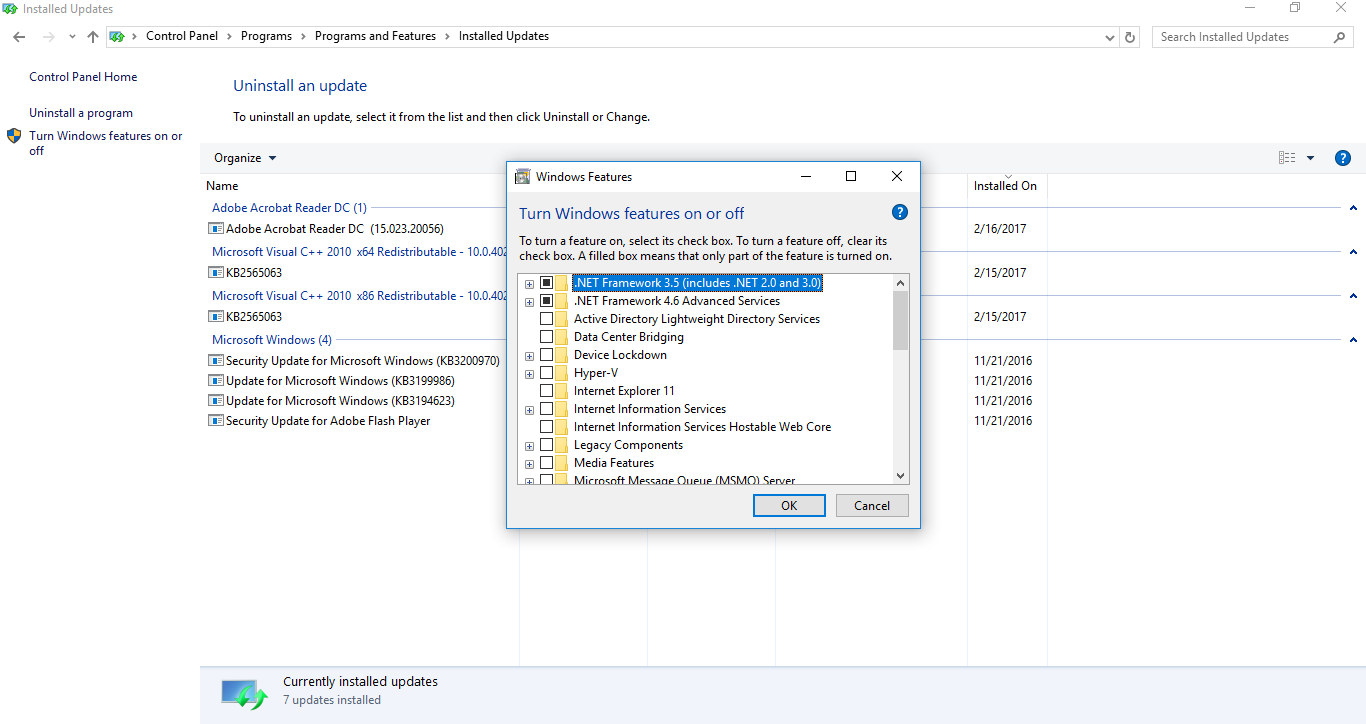Click the Currently installed updates pane icon
Screen dimensions: 1366x724
pyautogui.click(x=245, y=692)
